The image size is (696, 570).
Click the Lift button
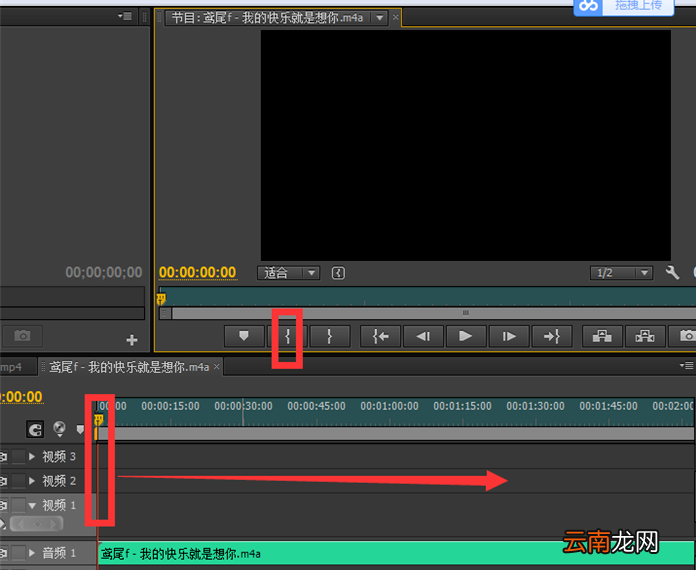click(x=602, y=336)
